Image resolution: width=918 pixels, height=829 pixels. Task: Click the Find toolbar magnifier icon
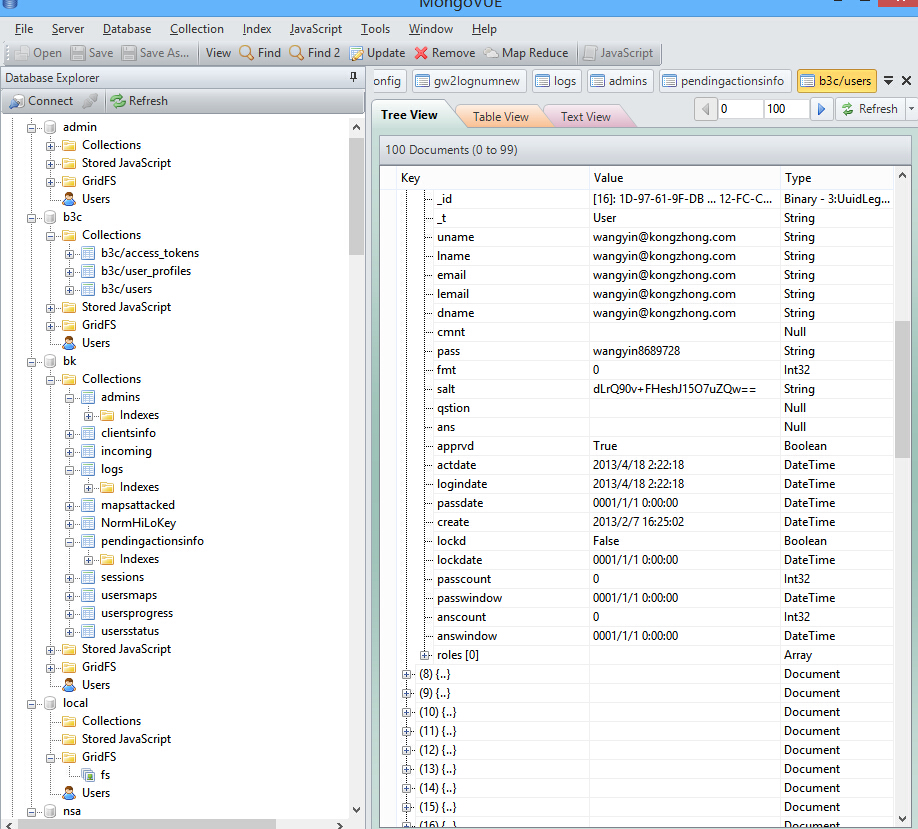point(246,53)
